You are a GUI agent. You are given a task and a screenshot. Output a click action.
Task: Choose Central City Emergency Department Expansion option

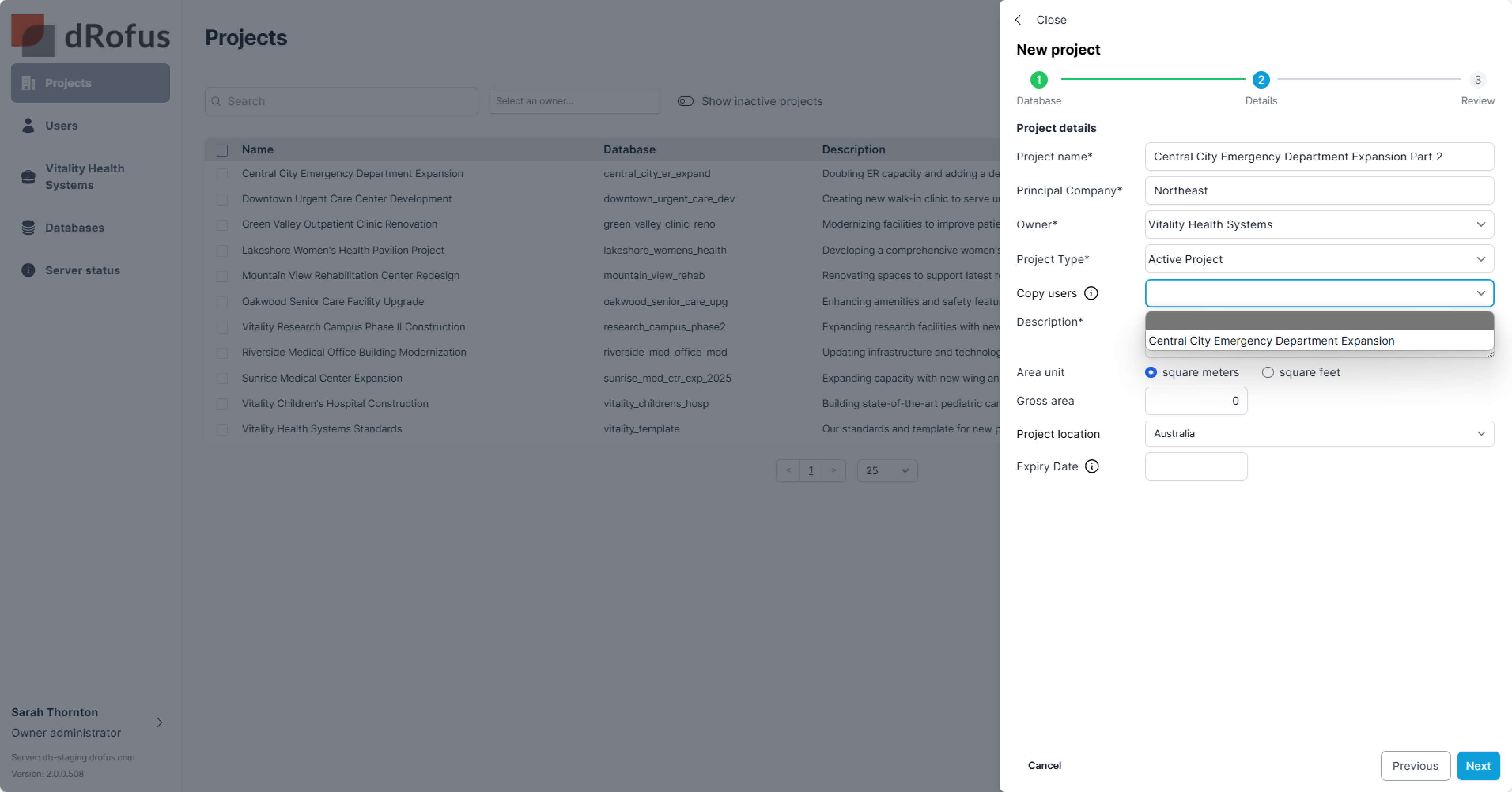[1319, 340]
